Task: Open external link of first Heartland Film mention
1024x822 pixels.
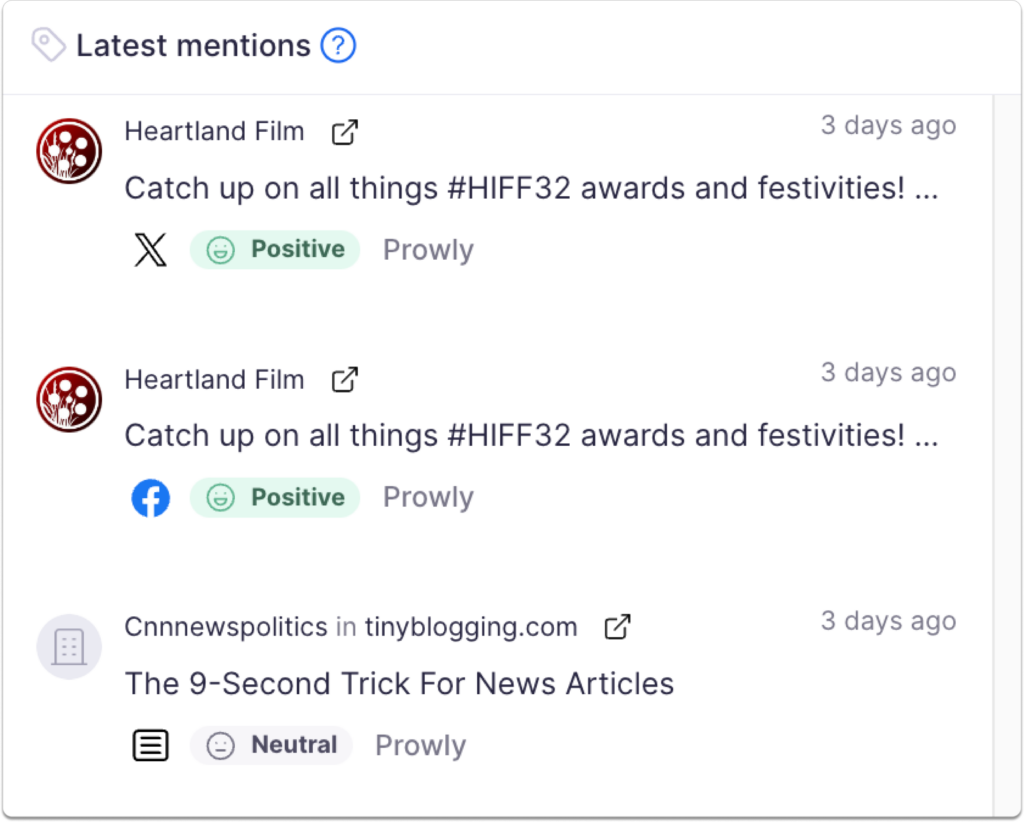Action: coord(344,132)
